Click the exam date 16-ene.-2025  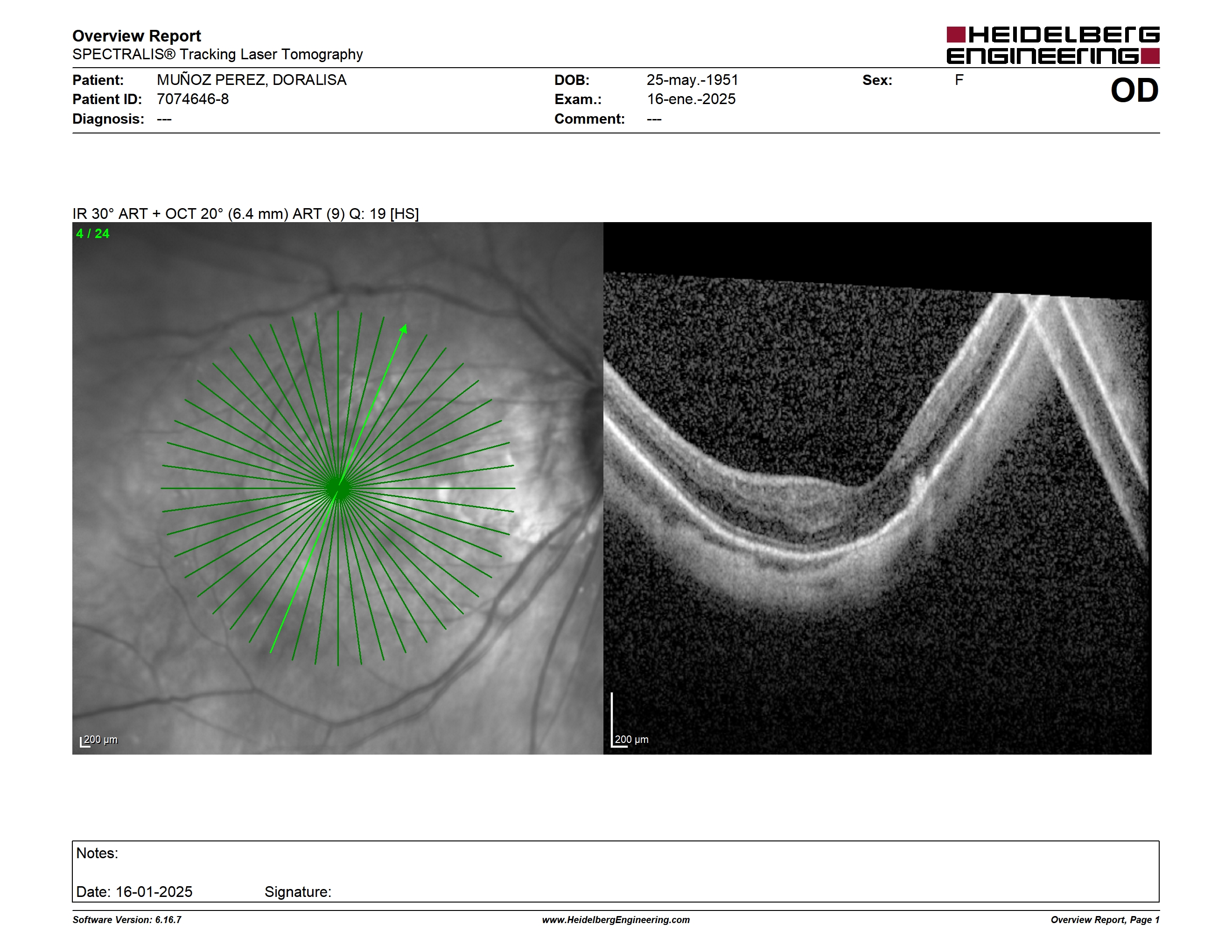point(691,99)
